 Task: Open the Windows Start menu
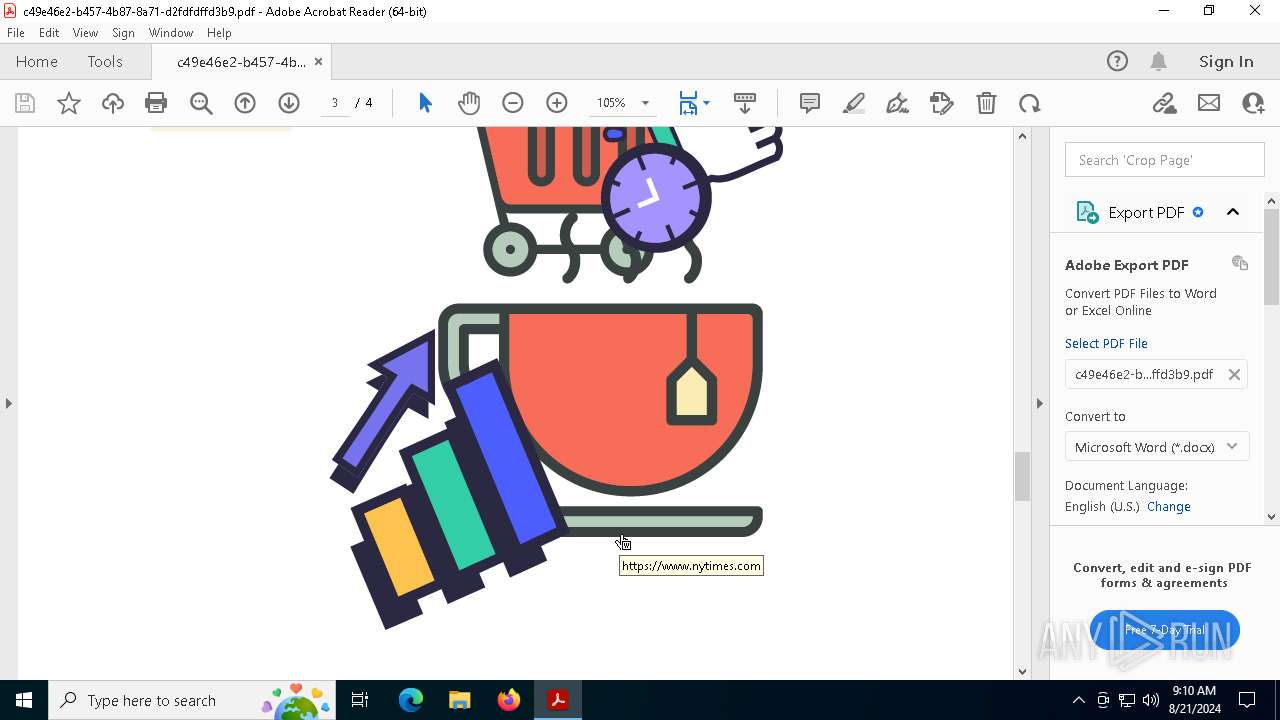click(x=24, y=700)
